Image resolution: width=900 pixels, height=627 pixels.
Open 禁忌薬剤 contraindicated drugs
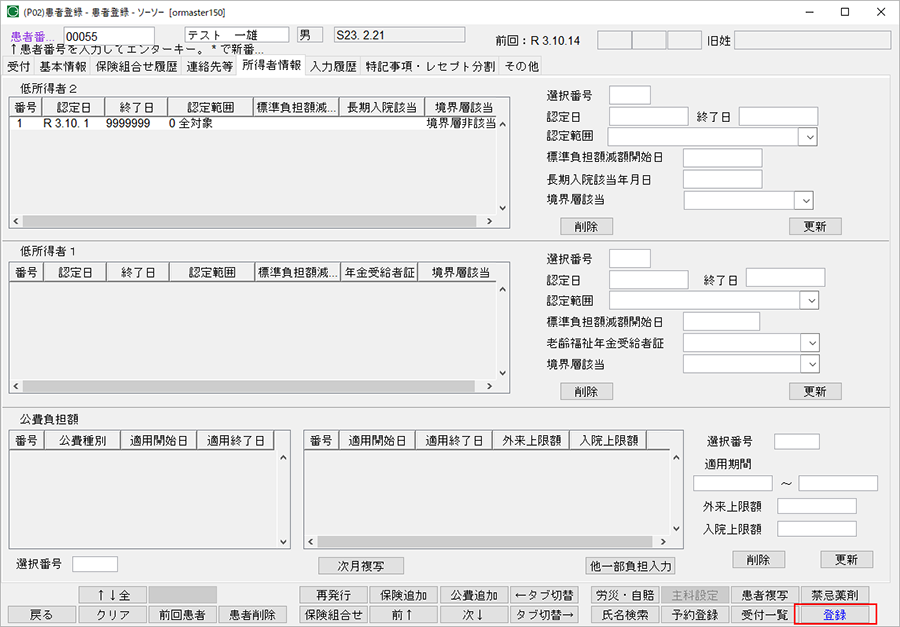[833, 594]
